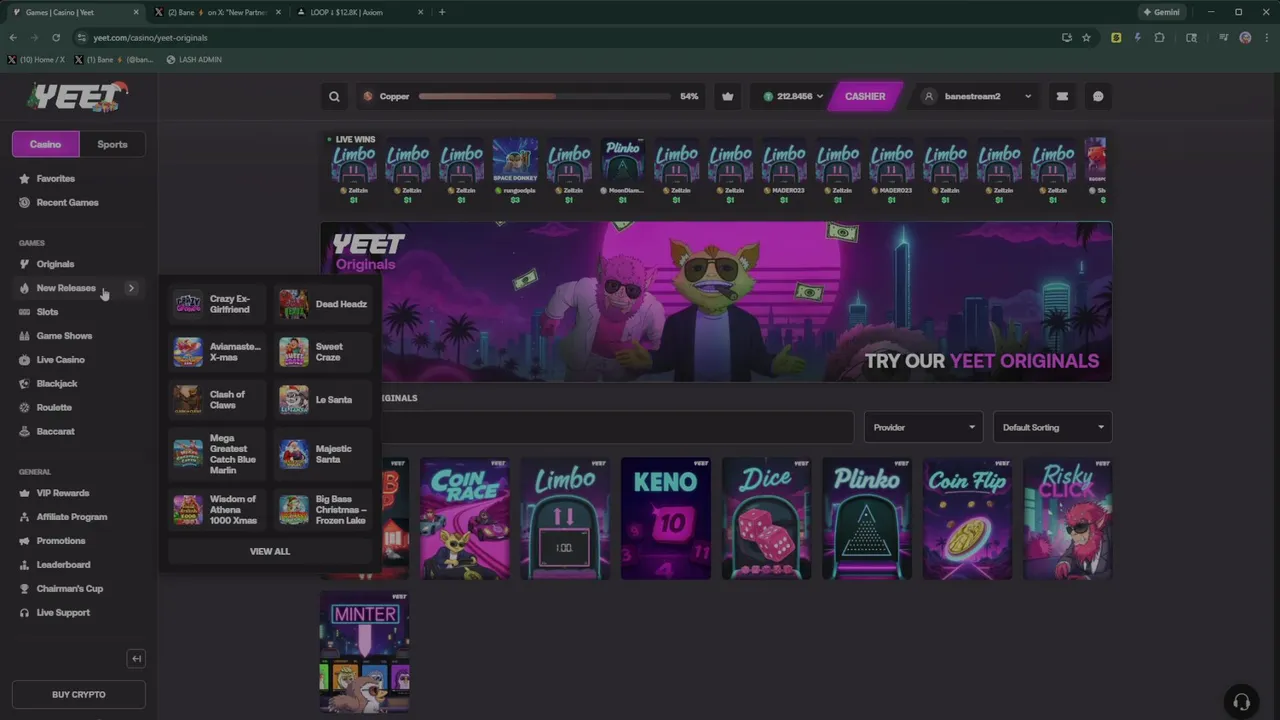This screenshot has width=1280, height=720.
Task: Open the support headset floating button
Action: pyautogui.click(x=1241, y=701)
